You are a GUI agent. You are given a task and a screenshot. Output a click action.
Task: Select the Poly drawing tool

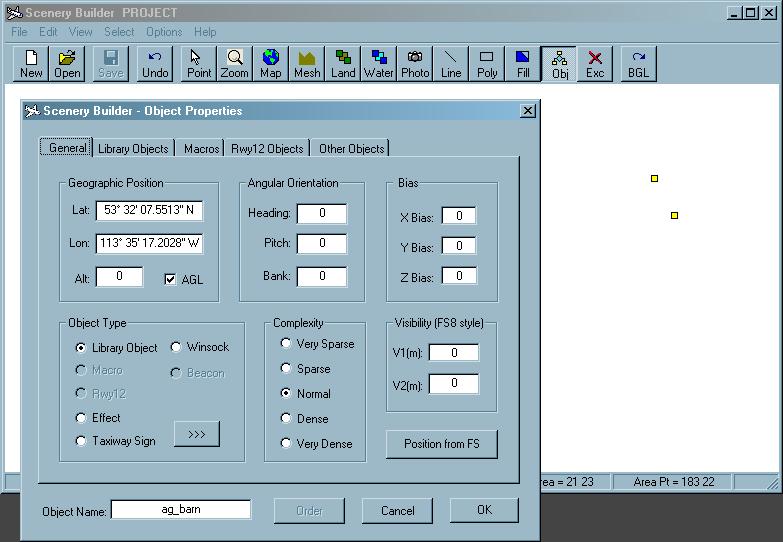487,64
